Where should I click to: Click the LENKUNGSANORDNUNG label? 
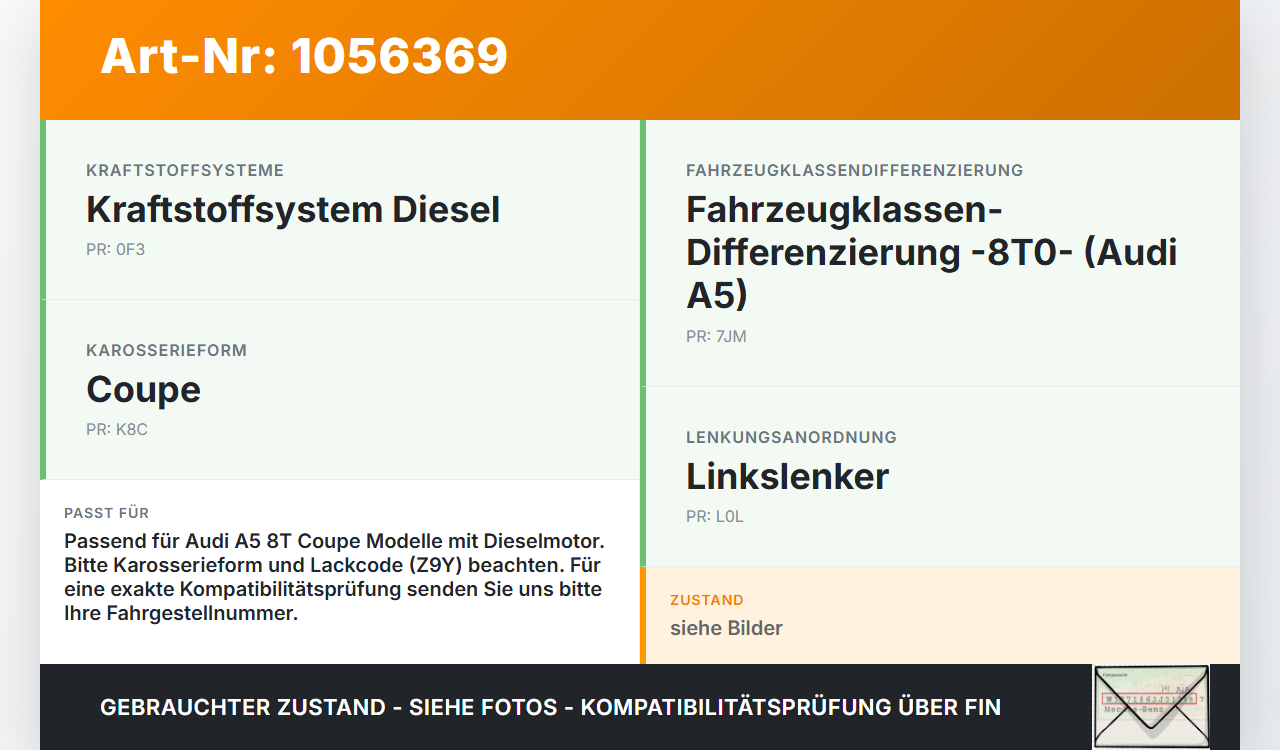(791, 437)
